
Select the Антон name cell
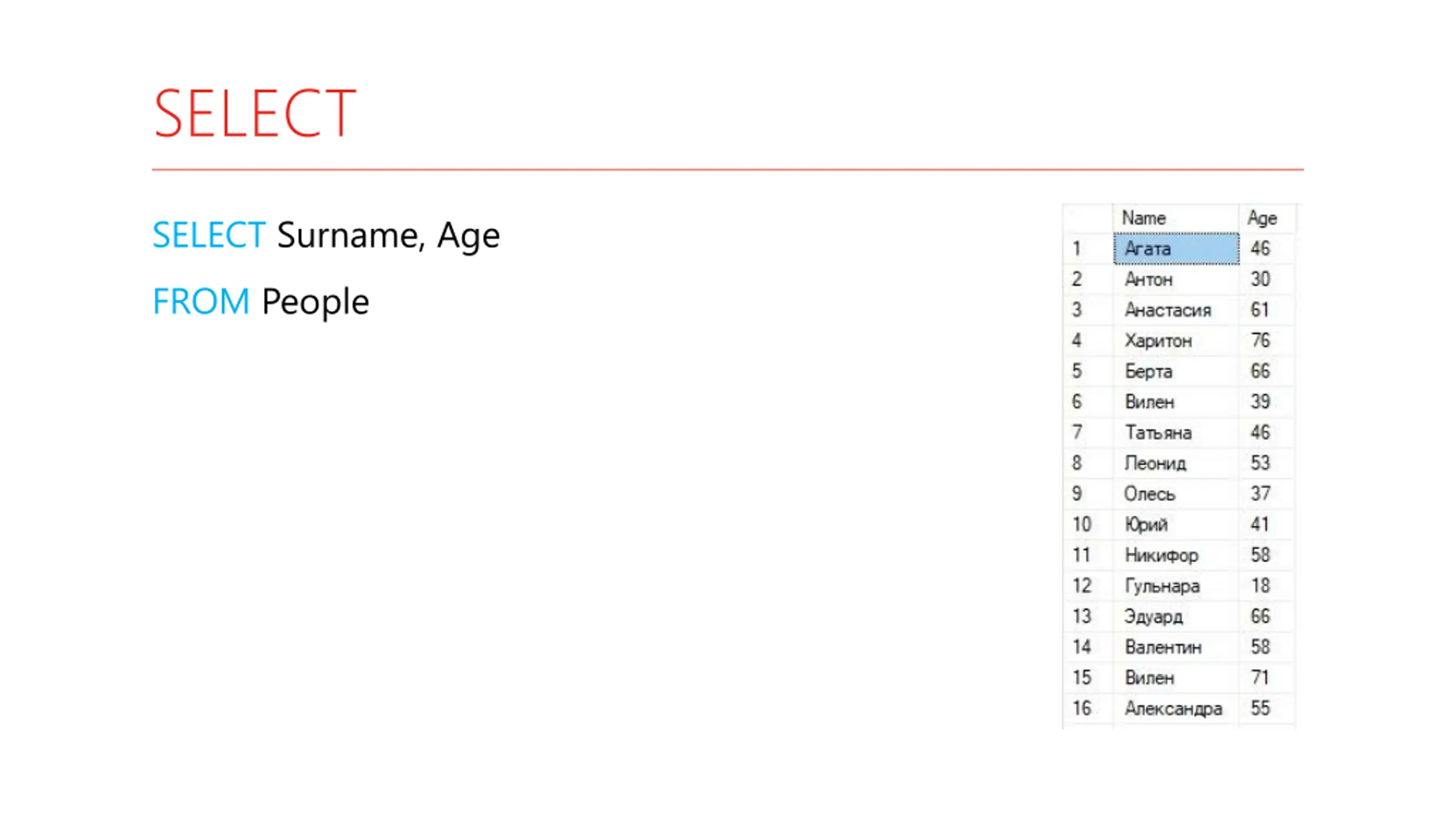point(1176,279)
